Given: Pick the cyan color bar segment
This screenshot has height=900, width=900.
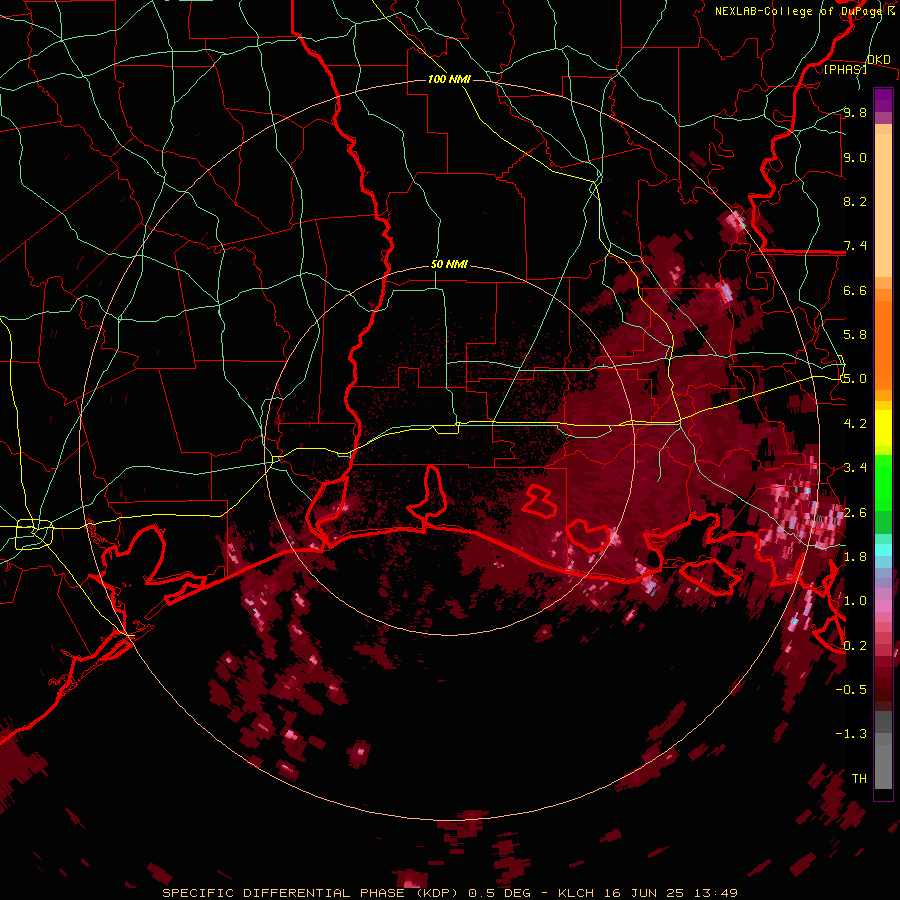Looking at the screenshot, I should pos(883,550).
